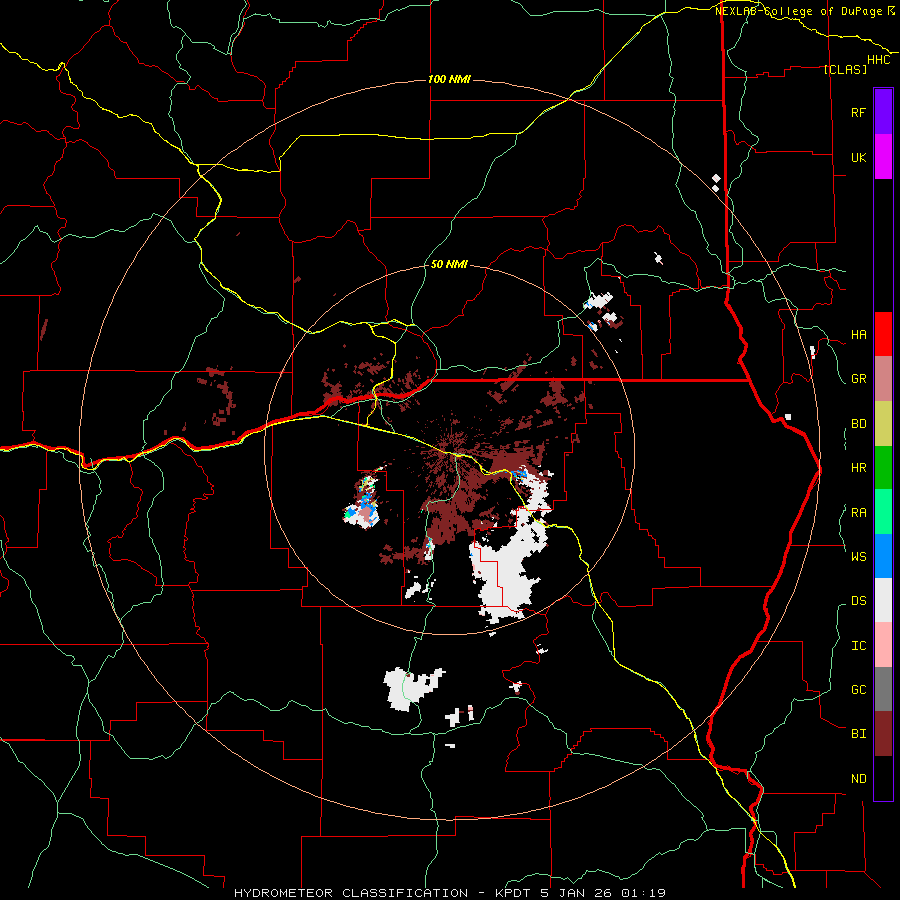900x900 pixels.
Task: Click the WS legend label
Action: click(x=858, y=557)
